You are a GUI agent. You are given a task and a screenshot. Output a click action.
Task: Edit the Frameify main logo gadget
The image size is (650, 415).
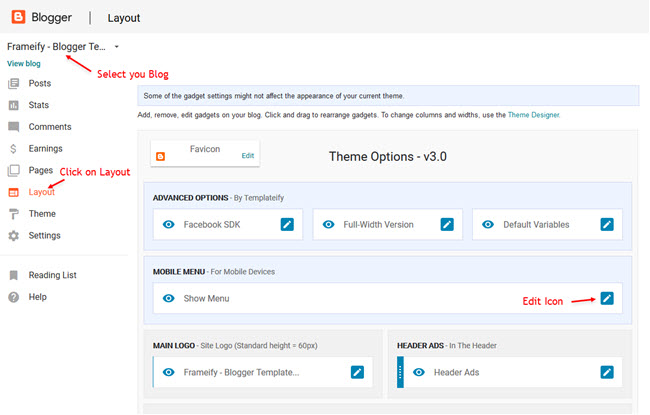357,372
